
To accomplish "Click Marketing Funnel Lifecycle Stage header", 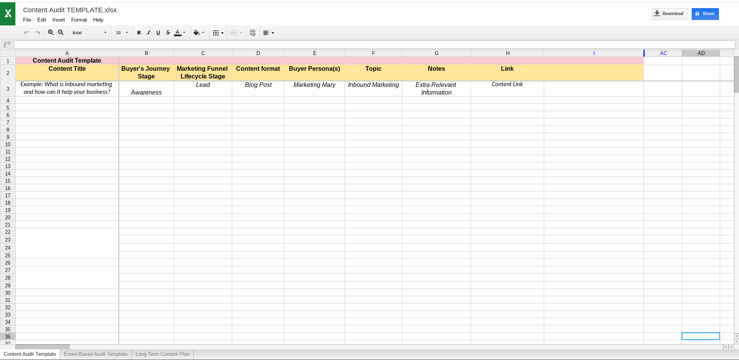I will 203,73.
